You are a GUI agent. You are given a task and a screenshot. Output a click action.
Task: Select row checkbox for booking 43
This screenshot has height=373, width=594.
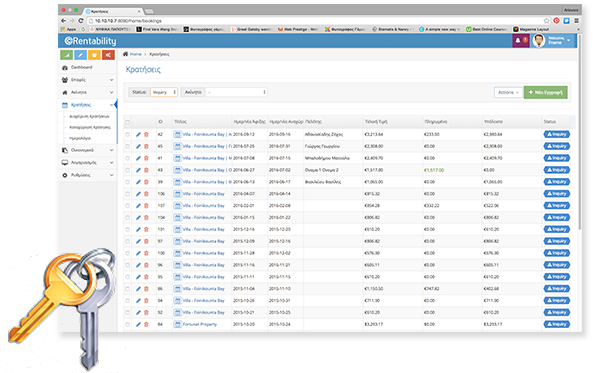click(128, 170)
